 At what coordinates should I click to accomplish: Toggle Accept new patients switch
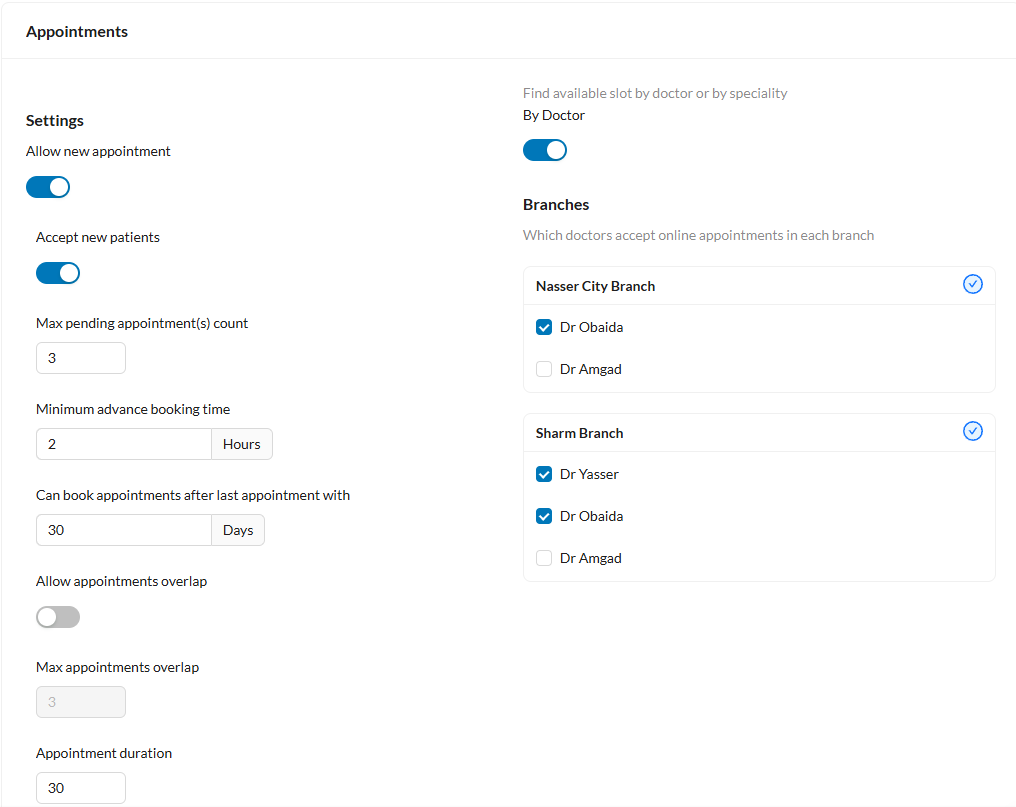pos(58,273)
